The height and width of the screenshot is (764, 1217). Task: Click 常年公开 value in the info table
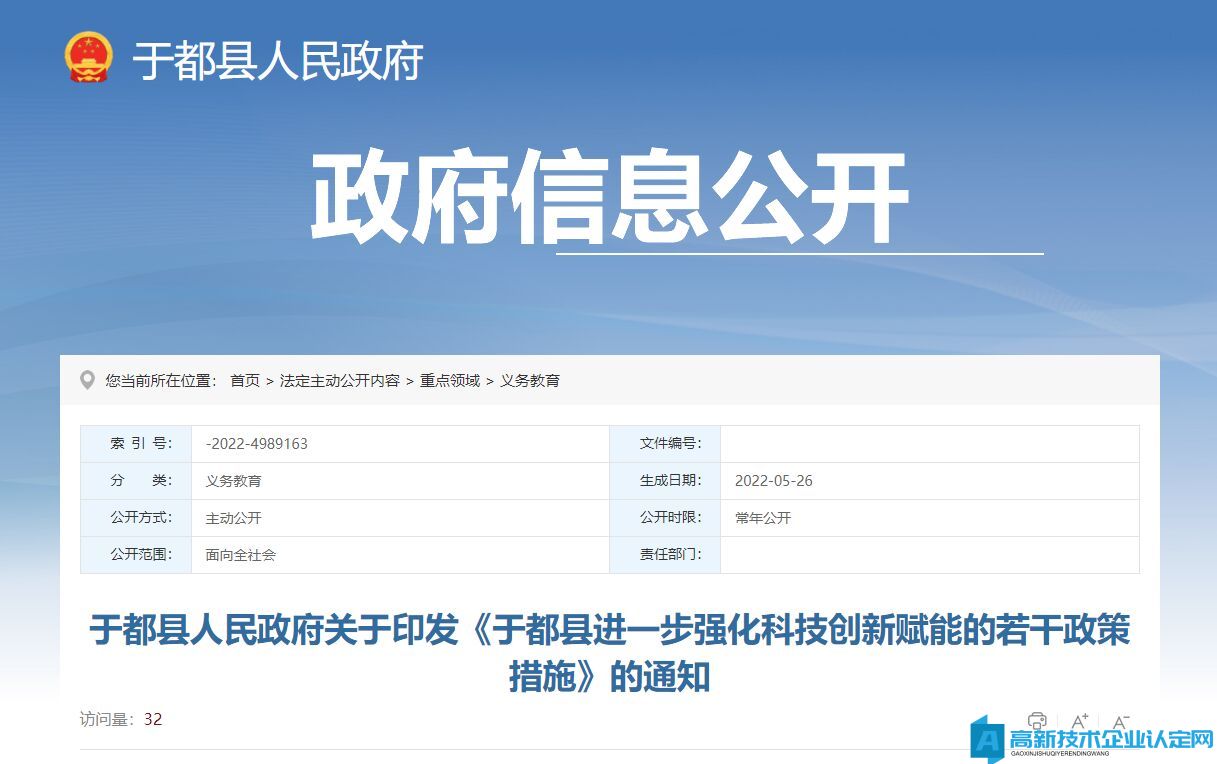click(762, 518)
